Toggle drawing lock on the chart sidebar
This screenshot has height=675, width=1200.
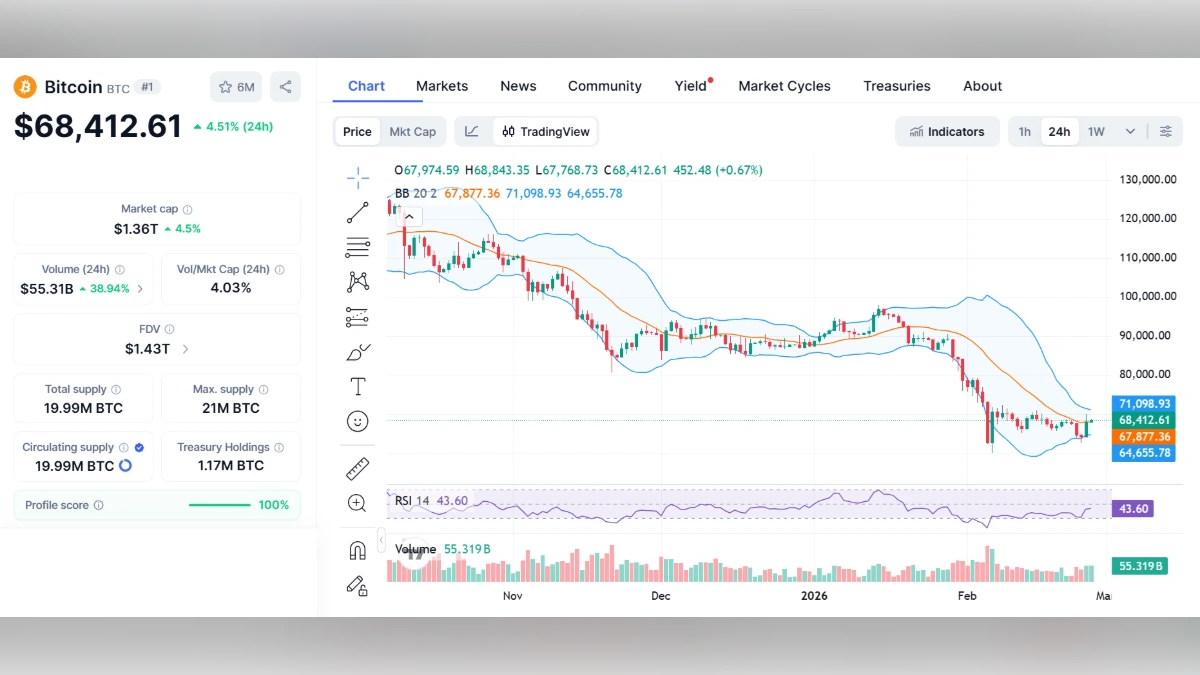357,586
